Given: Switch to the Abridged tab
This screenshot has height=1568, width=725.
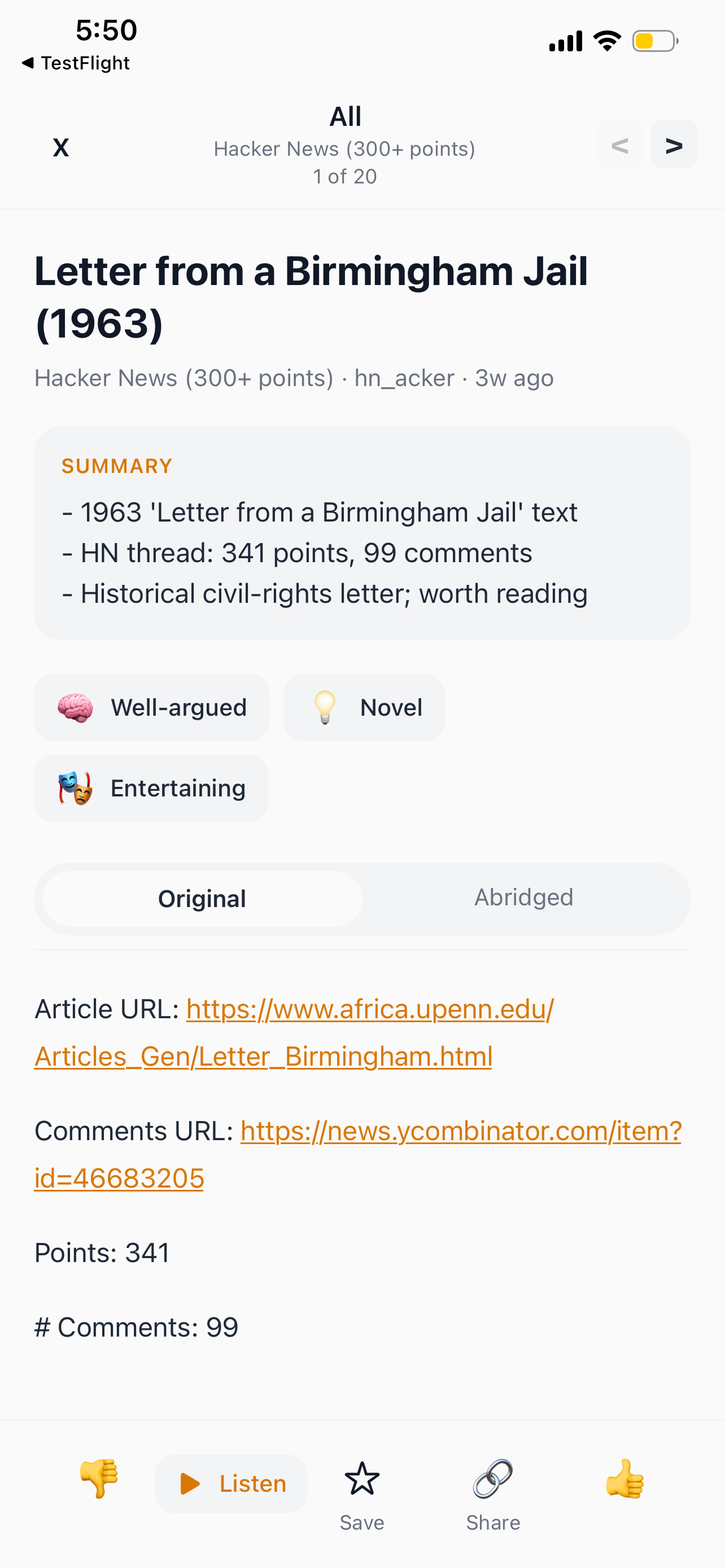Looking at the screenshot, I should coord(523,898).
